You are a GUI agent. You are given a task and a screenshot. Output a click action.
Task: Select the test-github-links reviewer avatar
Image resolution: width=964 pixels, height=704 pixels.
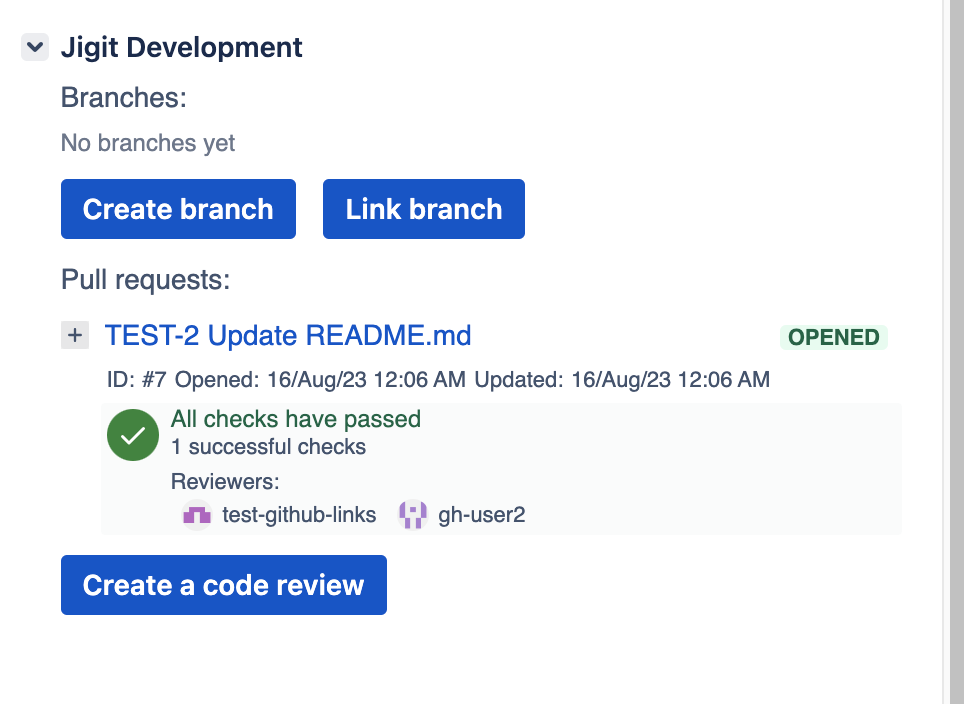196,515
